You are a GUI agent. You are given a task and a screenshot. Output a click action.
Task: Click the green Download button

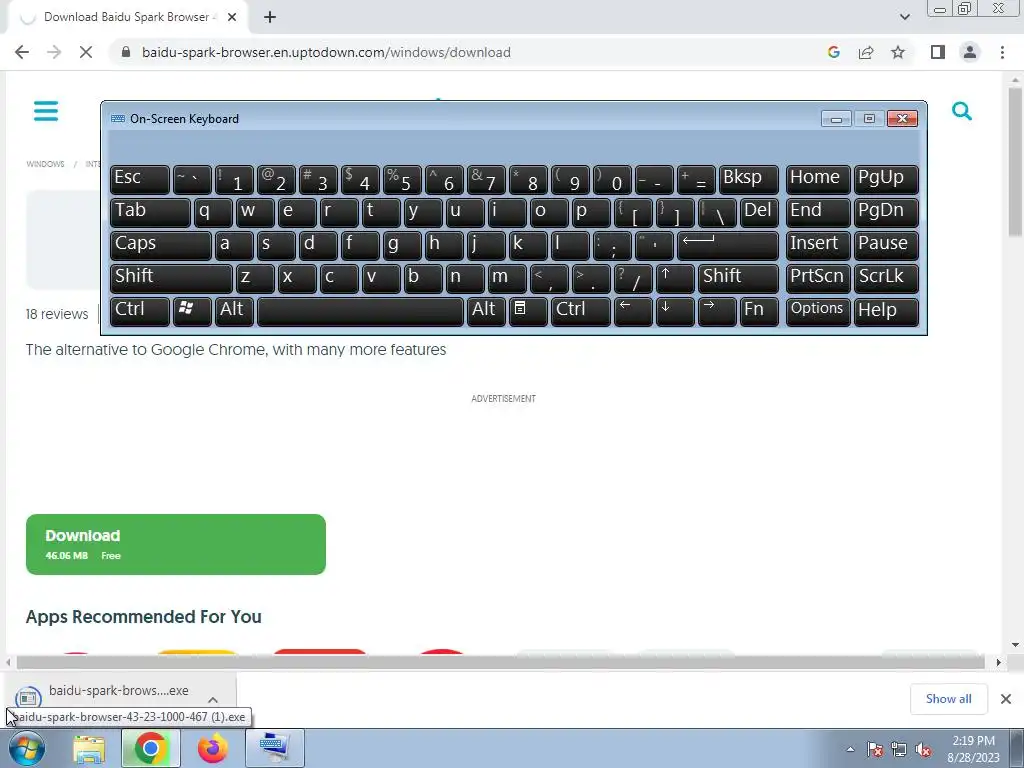[x=176, y=545]
